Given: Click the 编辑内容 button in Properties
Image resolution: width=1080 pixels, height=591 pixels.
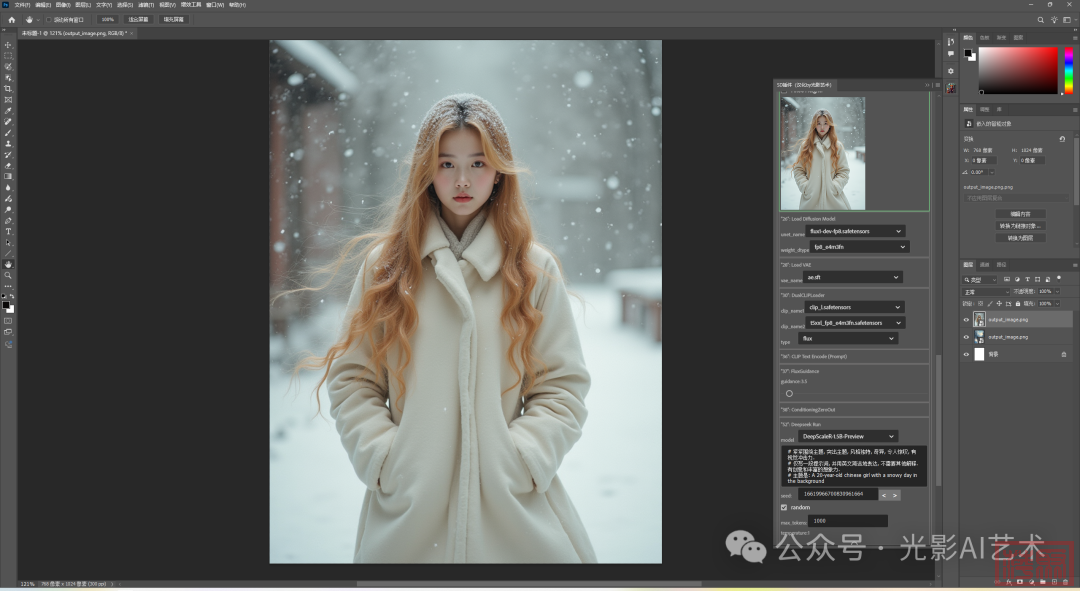Looking at the screenshot, I should coord(1020,214).
